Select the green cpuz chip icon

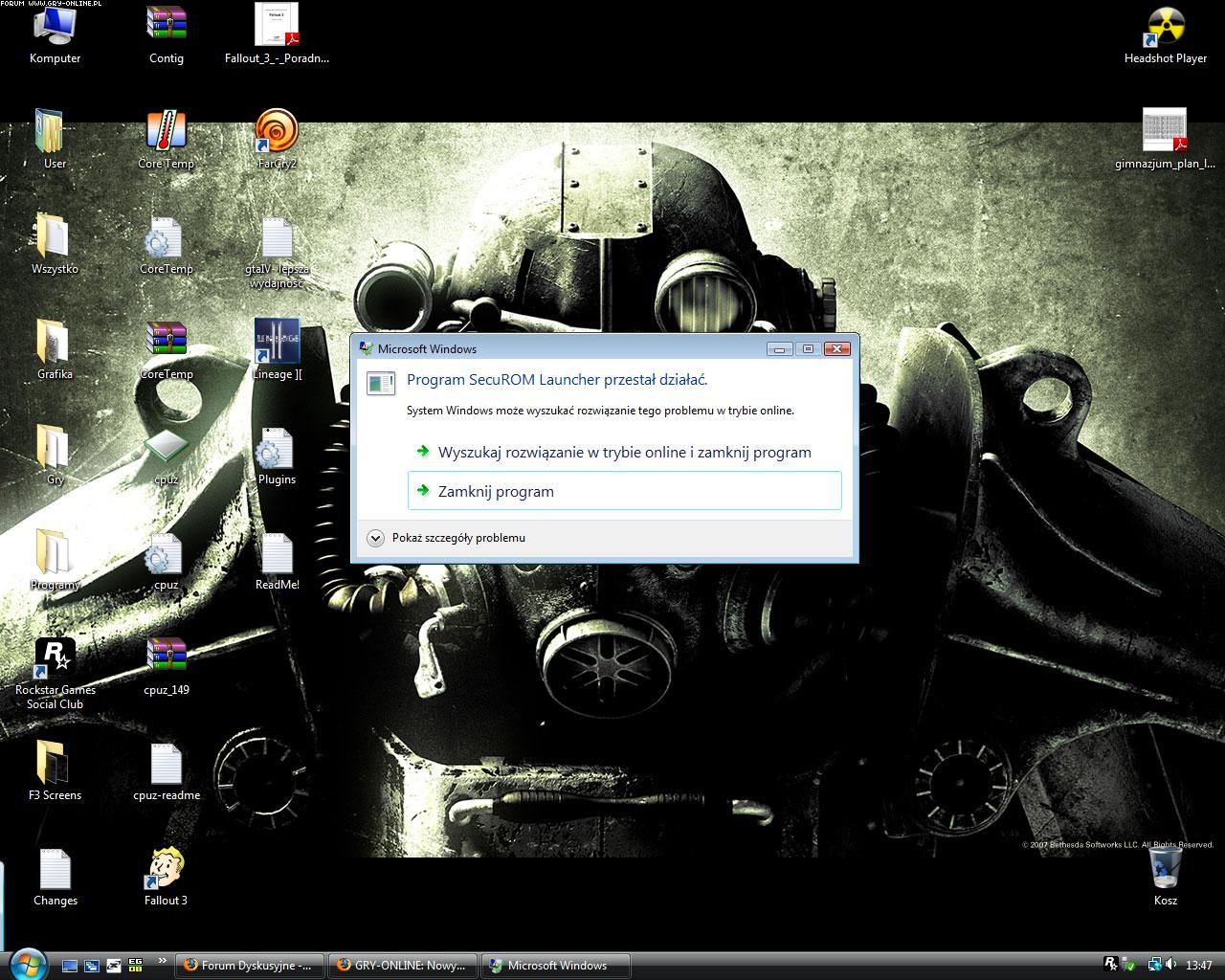click(x=166, y=456)
